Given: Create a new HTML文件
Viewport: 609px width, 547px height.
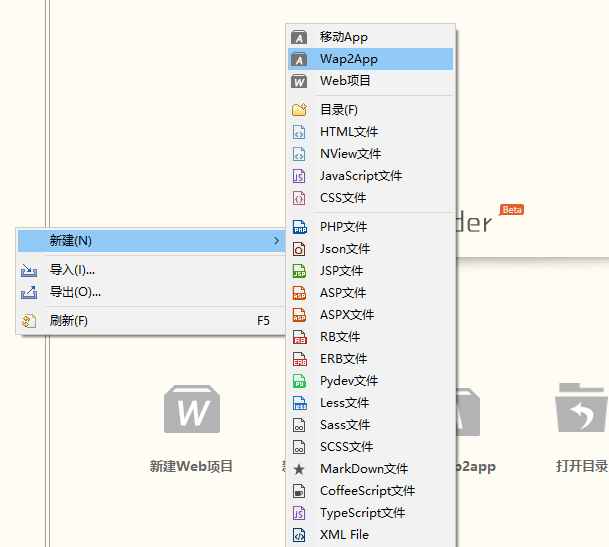Looking at the screenshot, I should click(371, 132).
